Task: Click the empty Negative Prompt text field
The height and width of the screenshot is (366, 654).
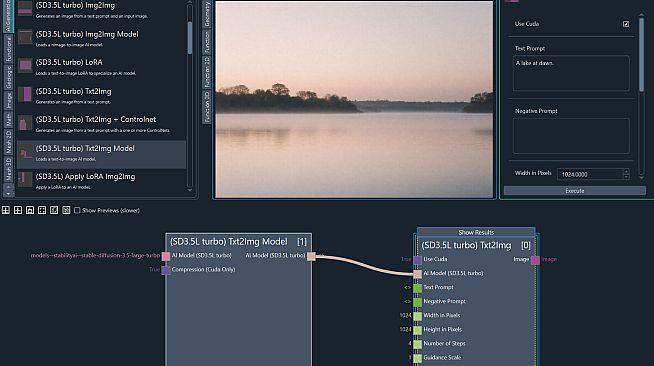Action: click(x=571, y=136)
